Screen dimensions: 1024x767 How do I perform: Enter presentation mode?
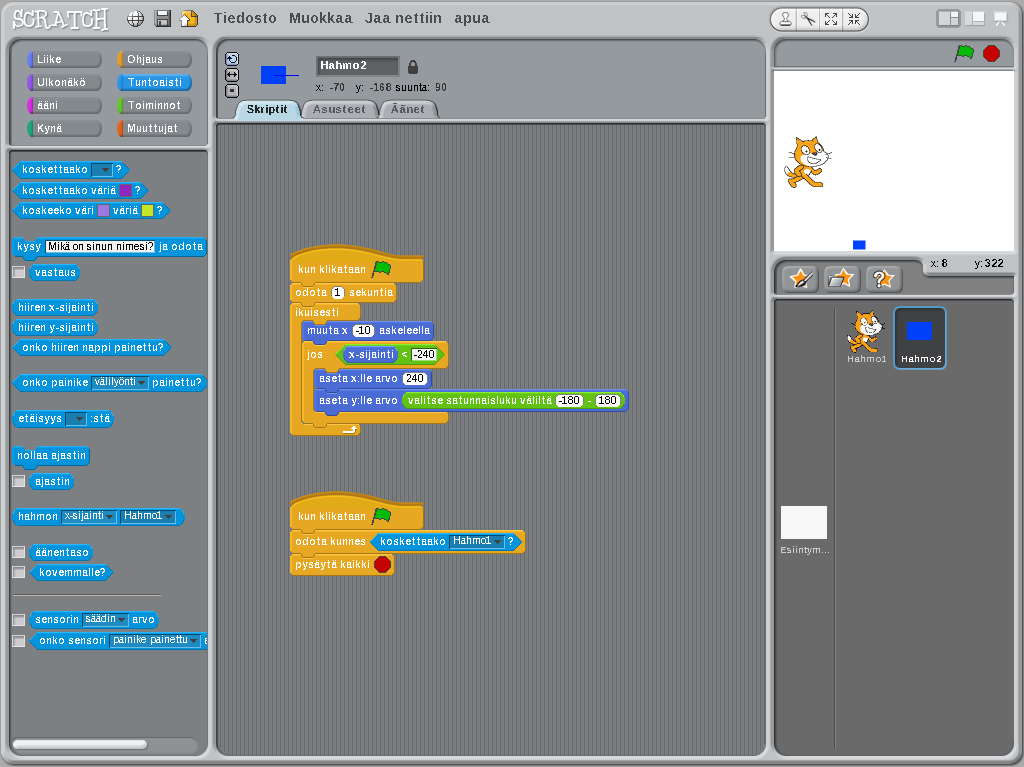(x=1000, y=19)
